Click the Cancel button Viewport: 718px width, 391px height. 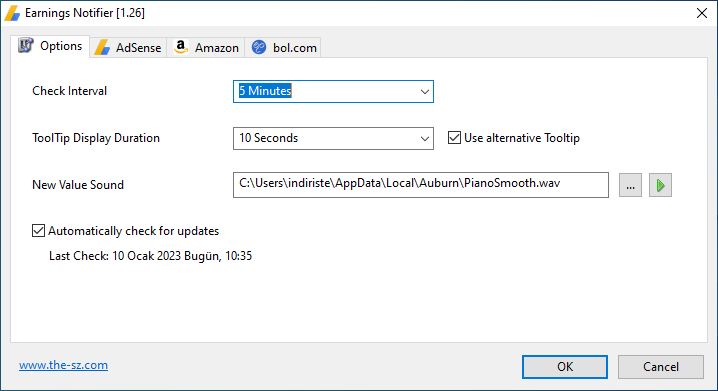click(x=660, y=367)
